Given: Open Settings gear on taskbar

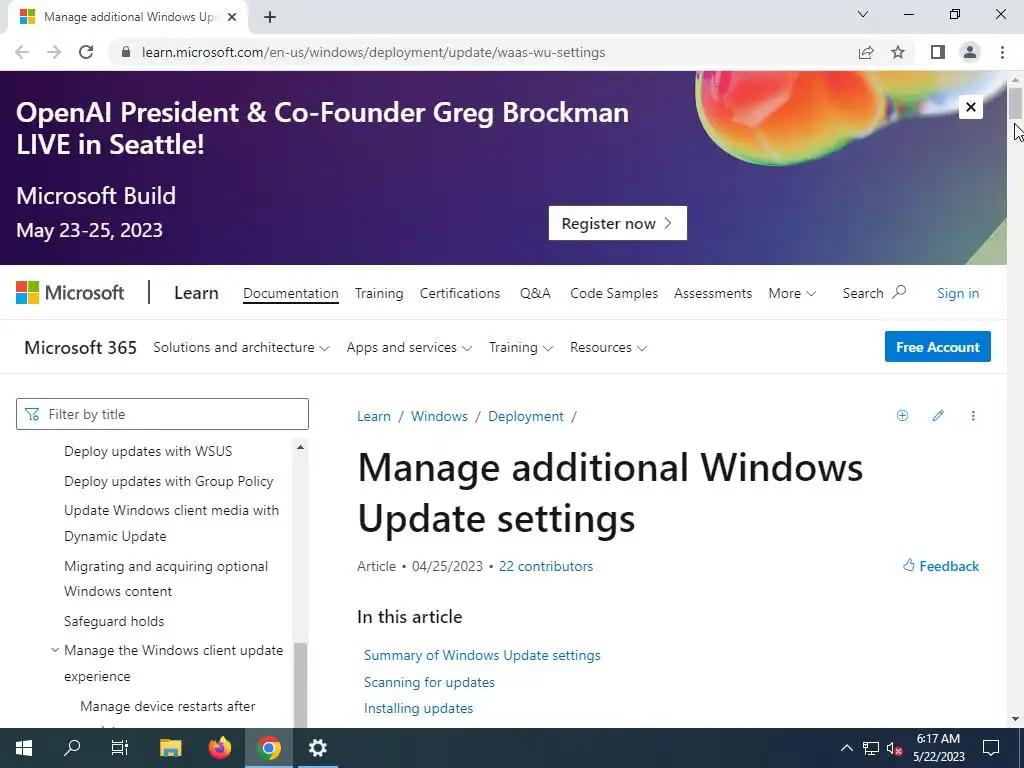Looking at the screenshot, I should (317, 748).
